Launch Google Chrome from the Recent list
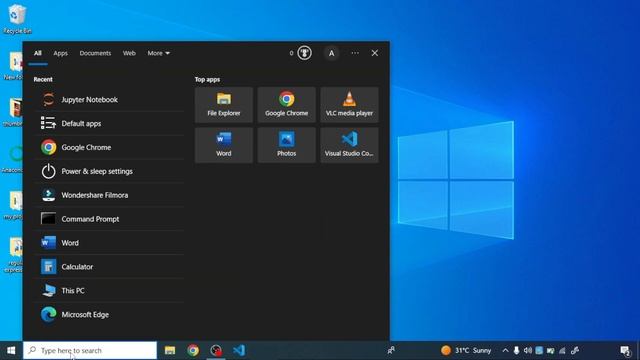 pos(109,147)
